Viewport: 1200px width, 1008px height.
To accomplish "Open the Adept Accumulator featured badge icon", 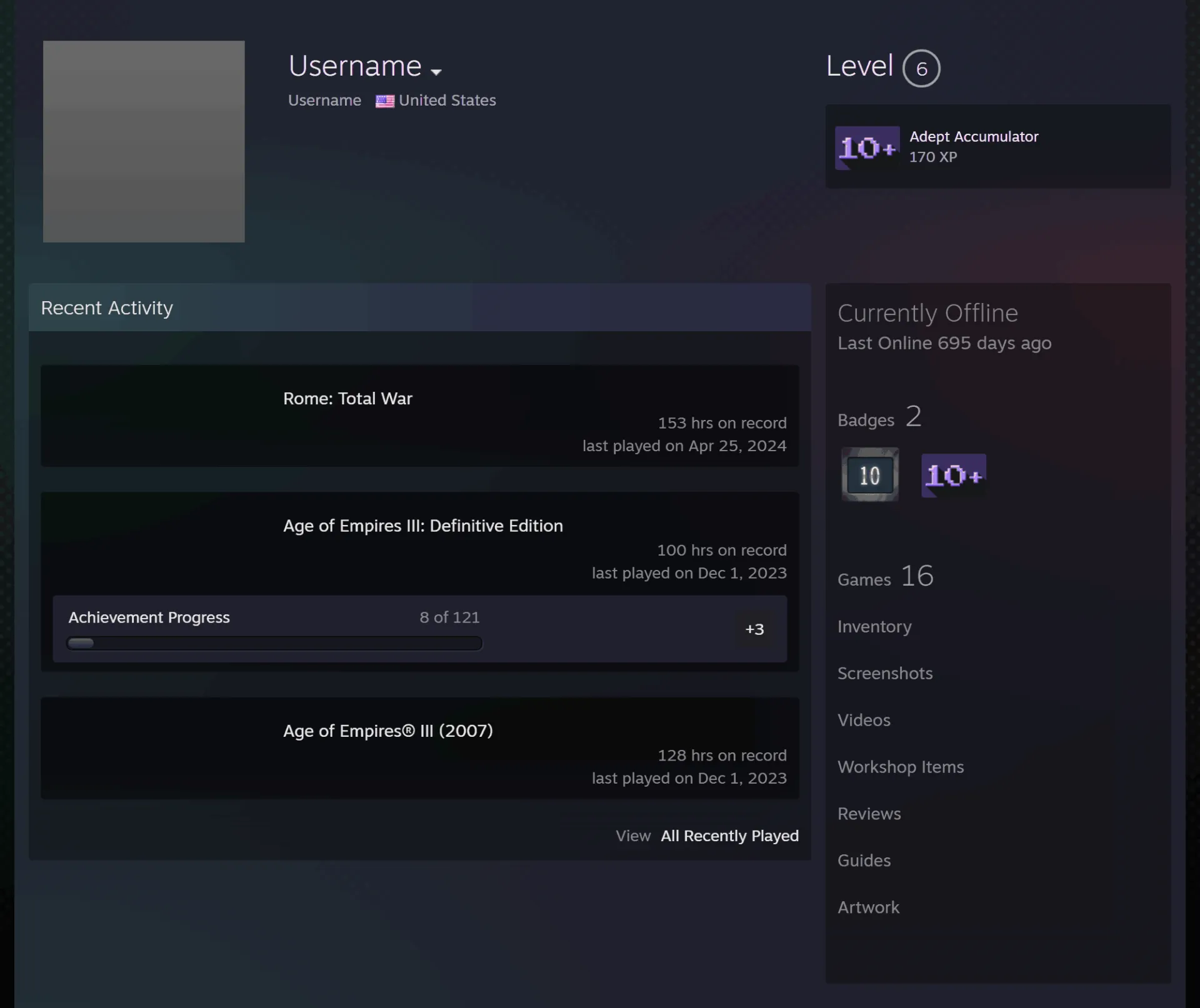I will [867, 147].
